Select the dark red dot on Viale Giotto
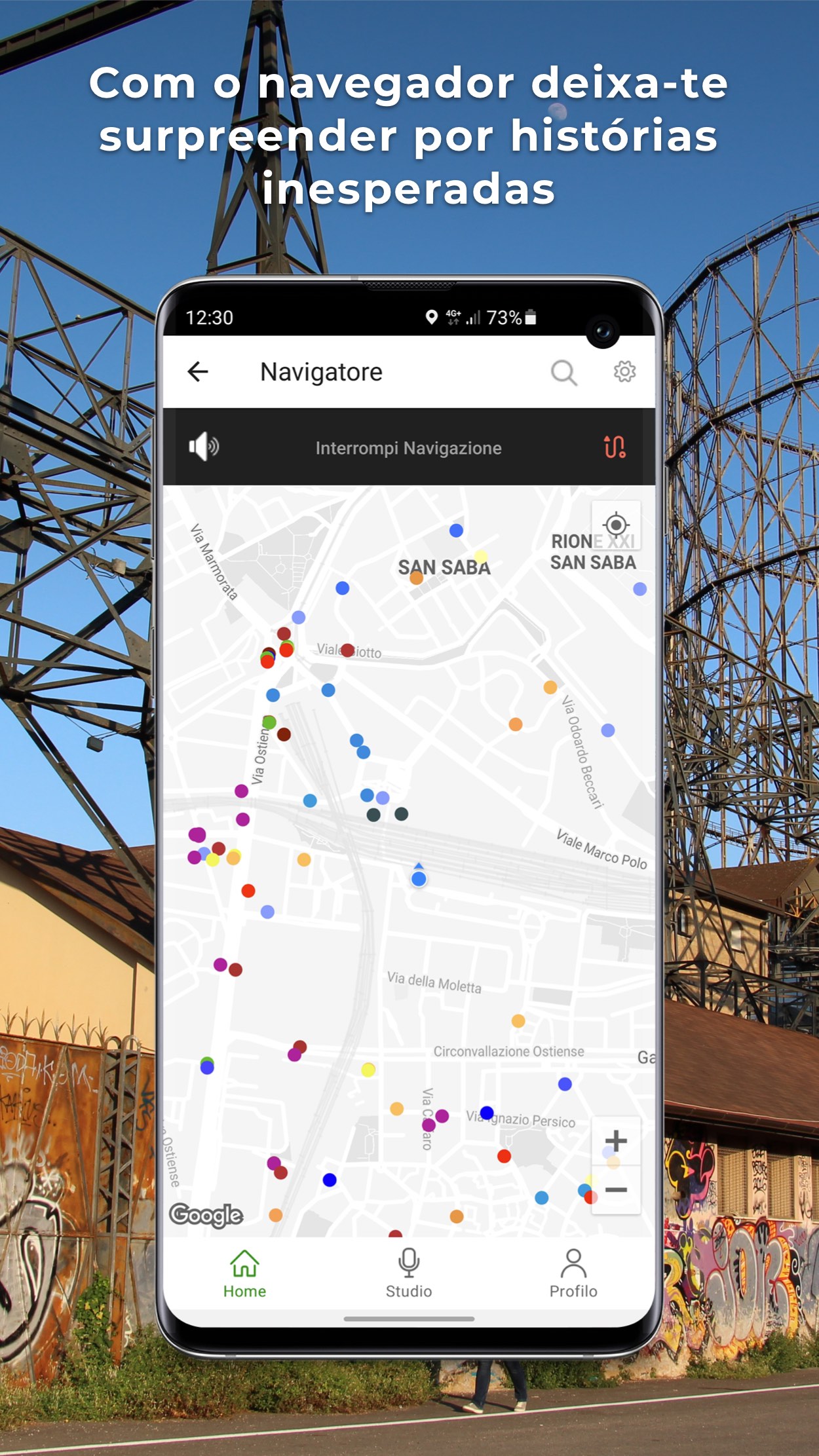819x1456 pixels. pos(348,650)
